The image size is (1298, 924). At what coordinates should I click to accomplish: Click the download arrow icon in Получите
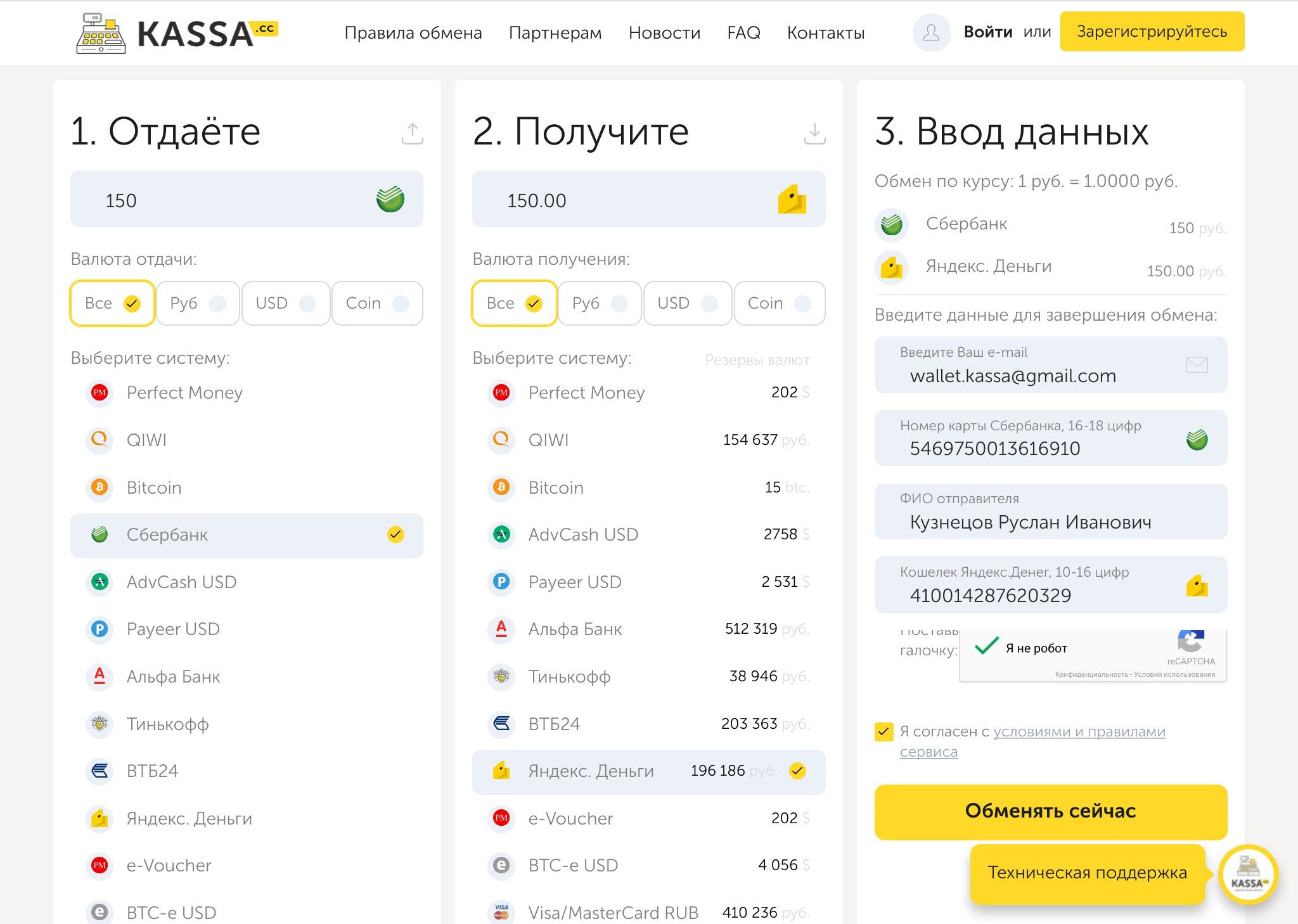[814, 133]
